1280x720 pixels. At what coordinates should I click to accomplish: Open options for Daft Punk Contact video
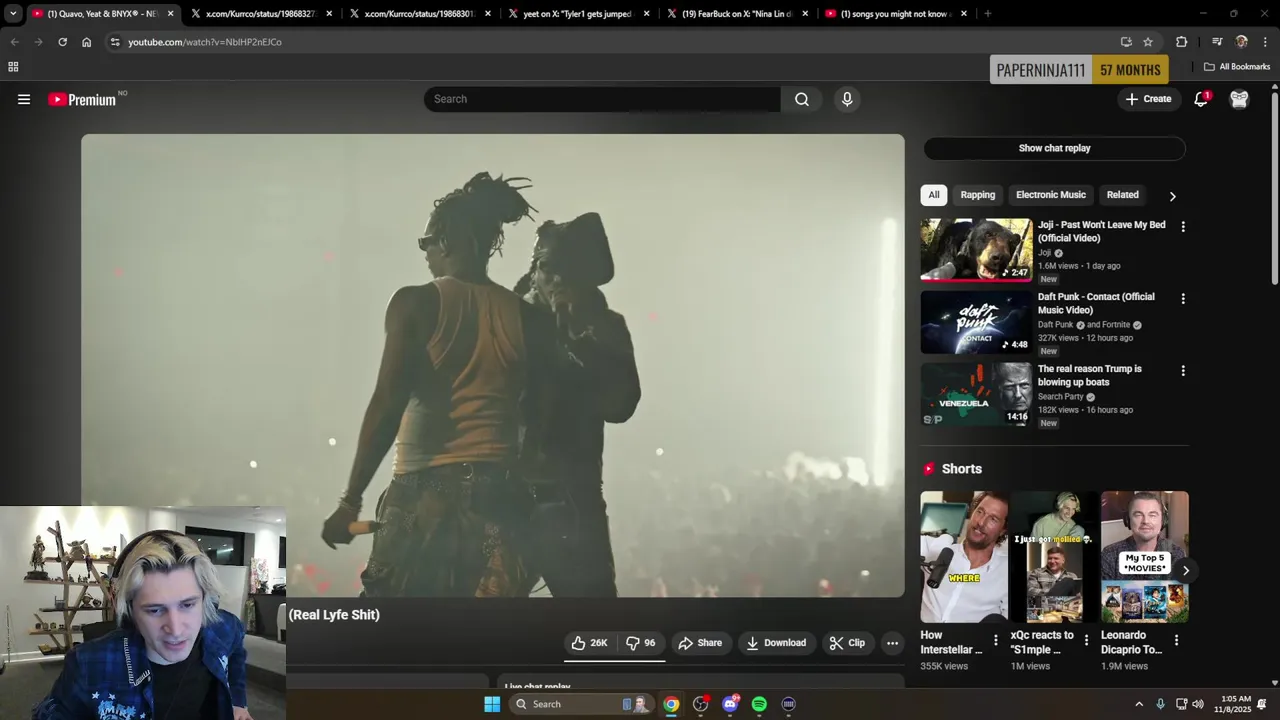1183,299
